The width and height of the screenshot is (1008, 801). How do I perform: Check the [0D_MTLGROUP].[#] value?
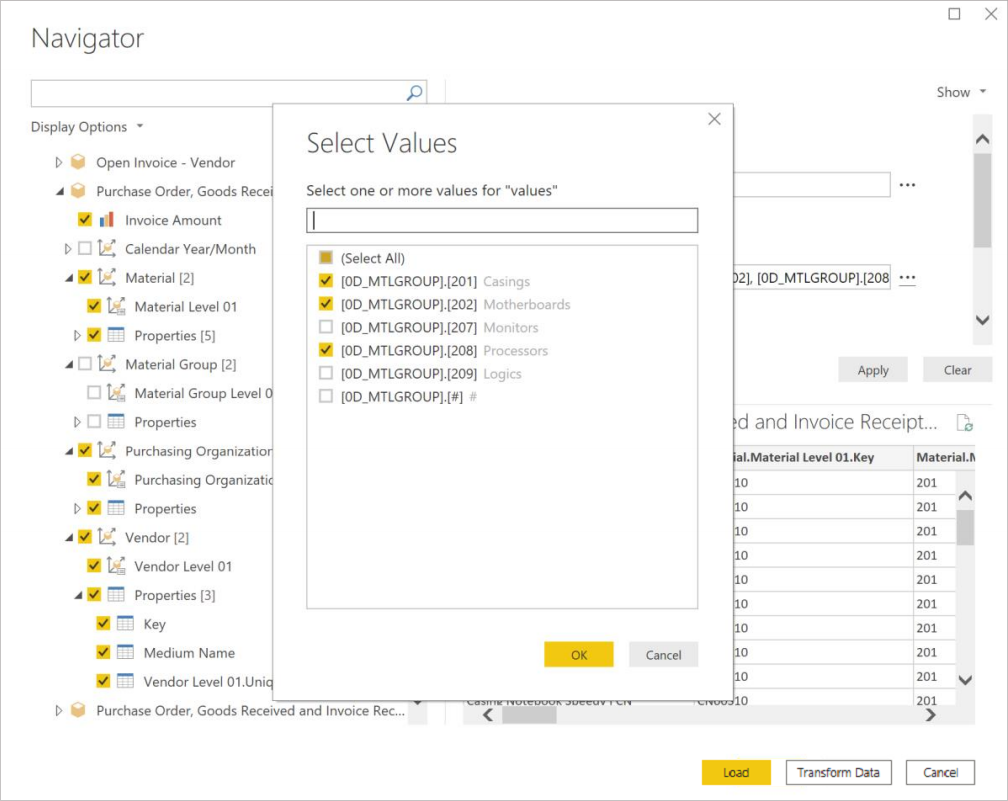(x=326, y=396)
